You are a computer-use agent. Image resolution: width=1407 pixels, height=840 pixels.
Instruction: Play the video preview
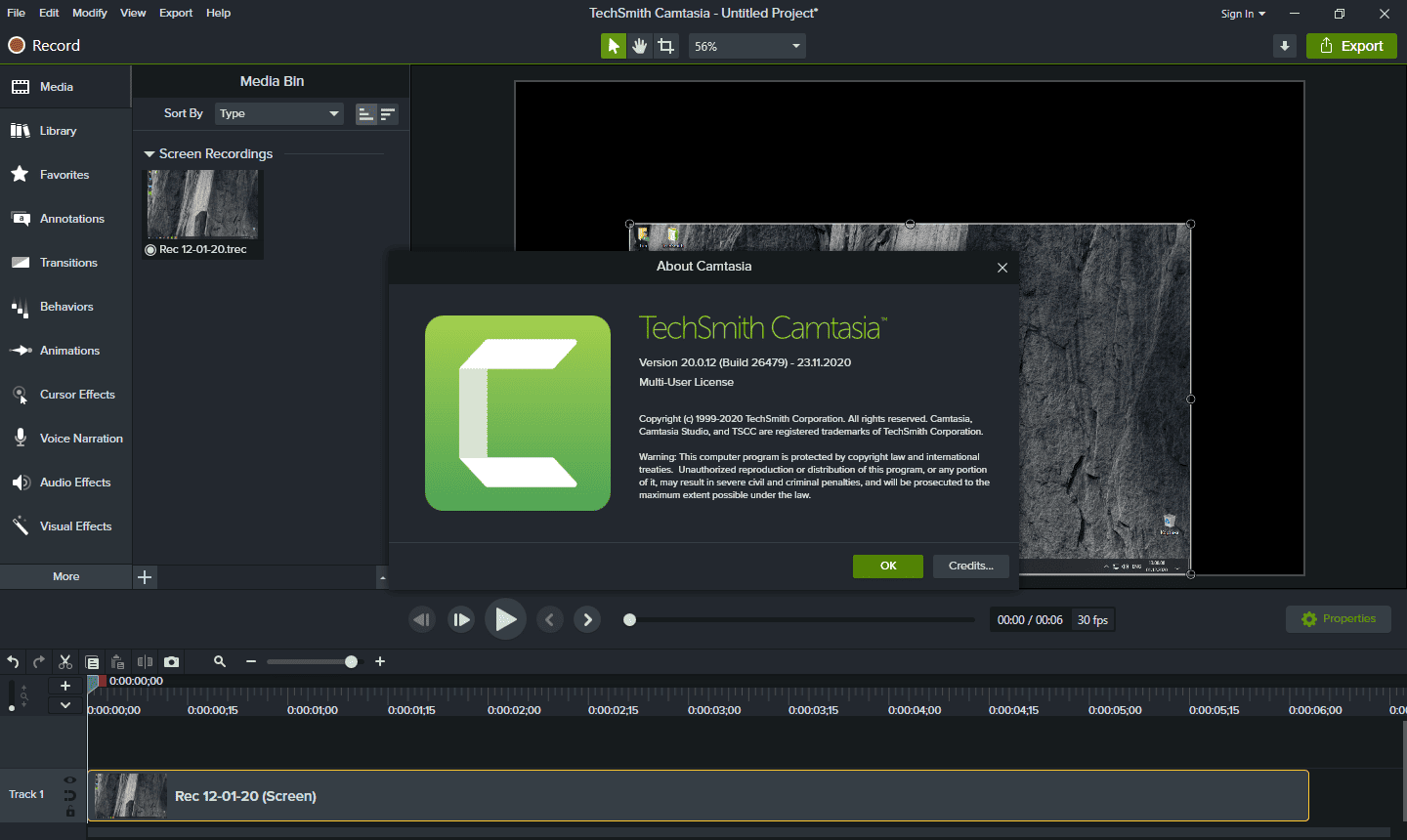[x=505, y=619]
